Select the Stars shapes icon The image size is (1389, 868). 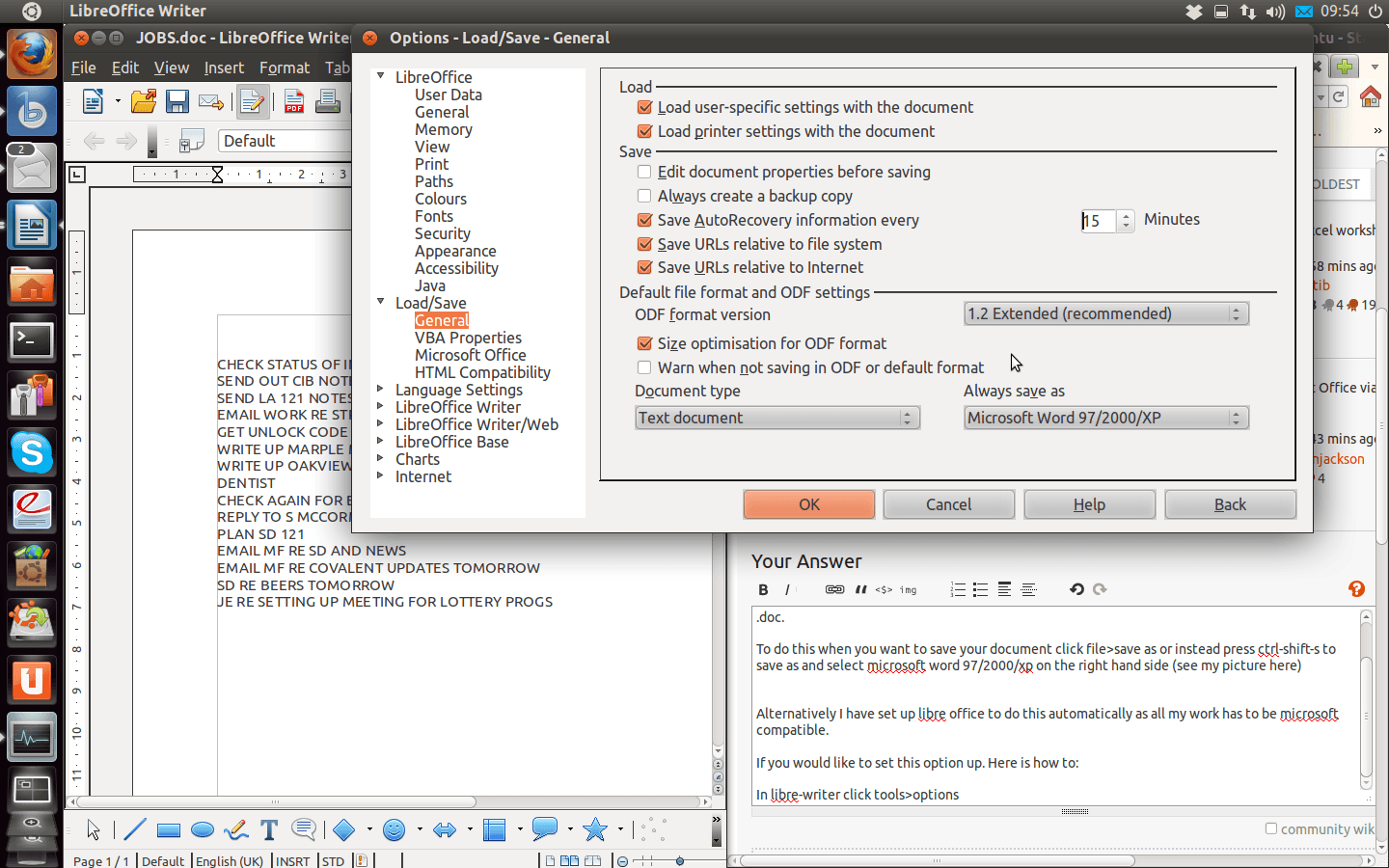pos(595,829)
